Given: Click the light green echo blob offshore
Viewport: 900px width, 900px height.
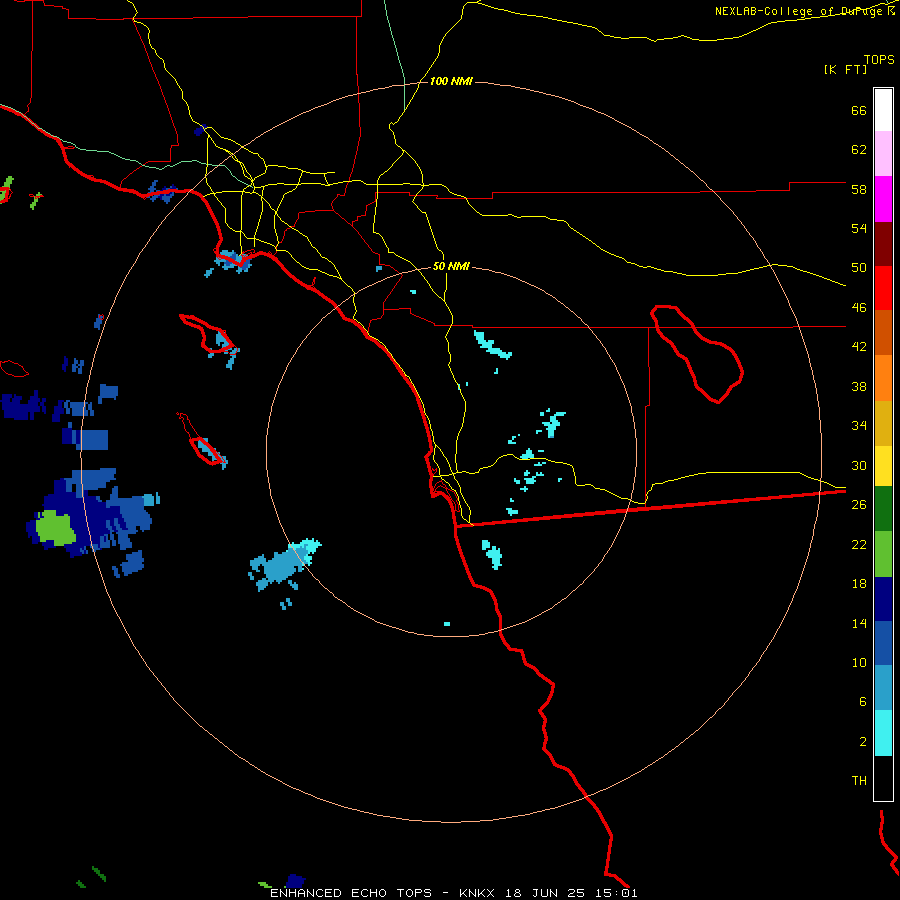Looking at the screenshot, I should point(55,528).
